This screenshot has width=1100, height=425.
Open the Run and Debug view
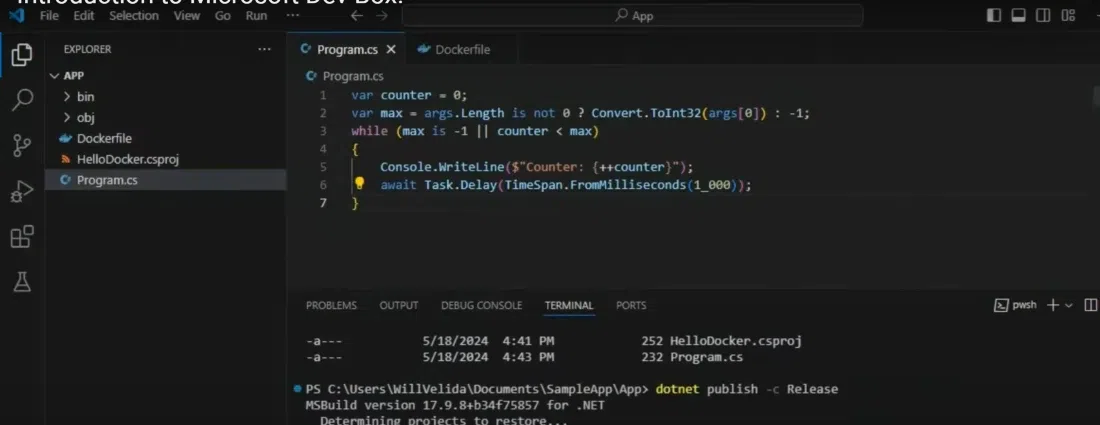(x=22, y=191)
